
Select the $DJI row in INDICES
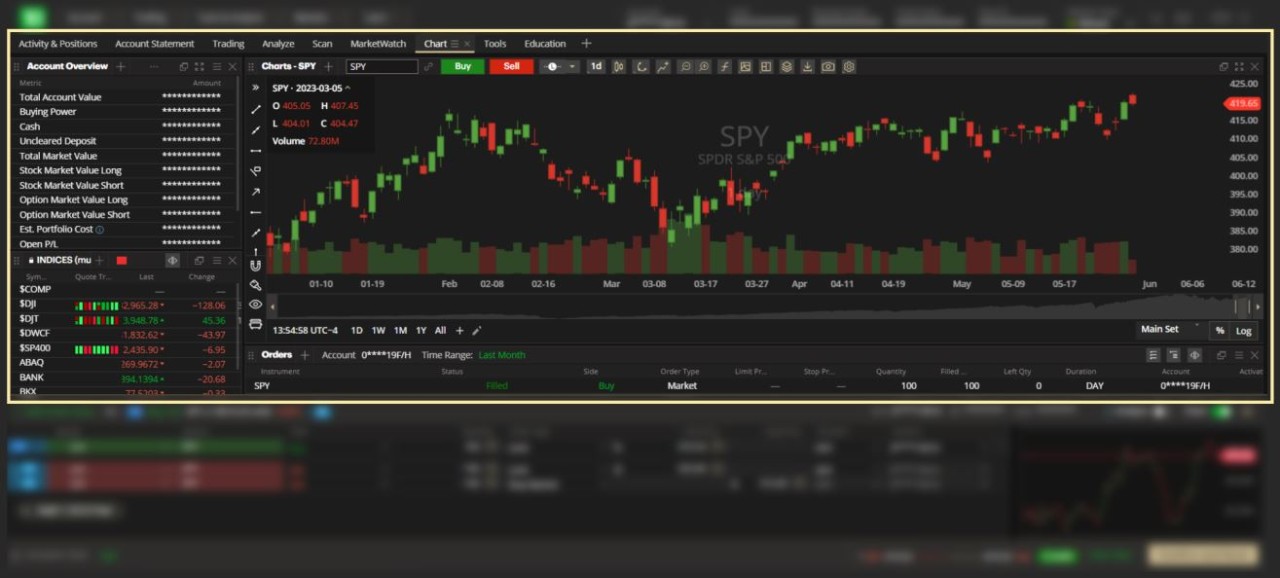click(x=123, y=305)
